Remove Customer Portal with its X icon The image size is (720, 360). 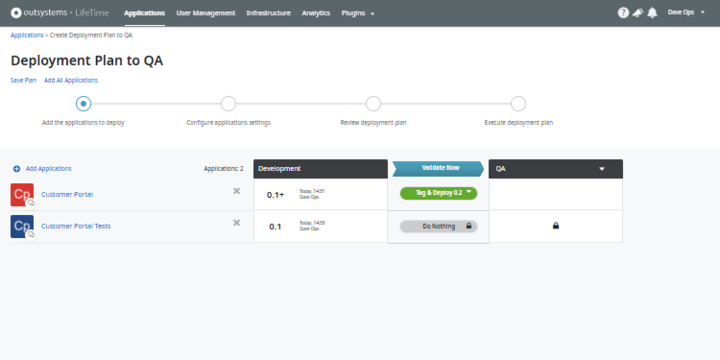(236, 191)
